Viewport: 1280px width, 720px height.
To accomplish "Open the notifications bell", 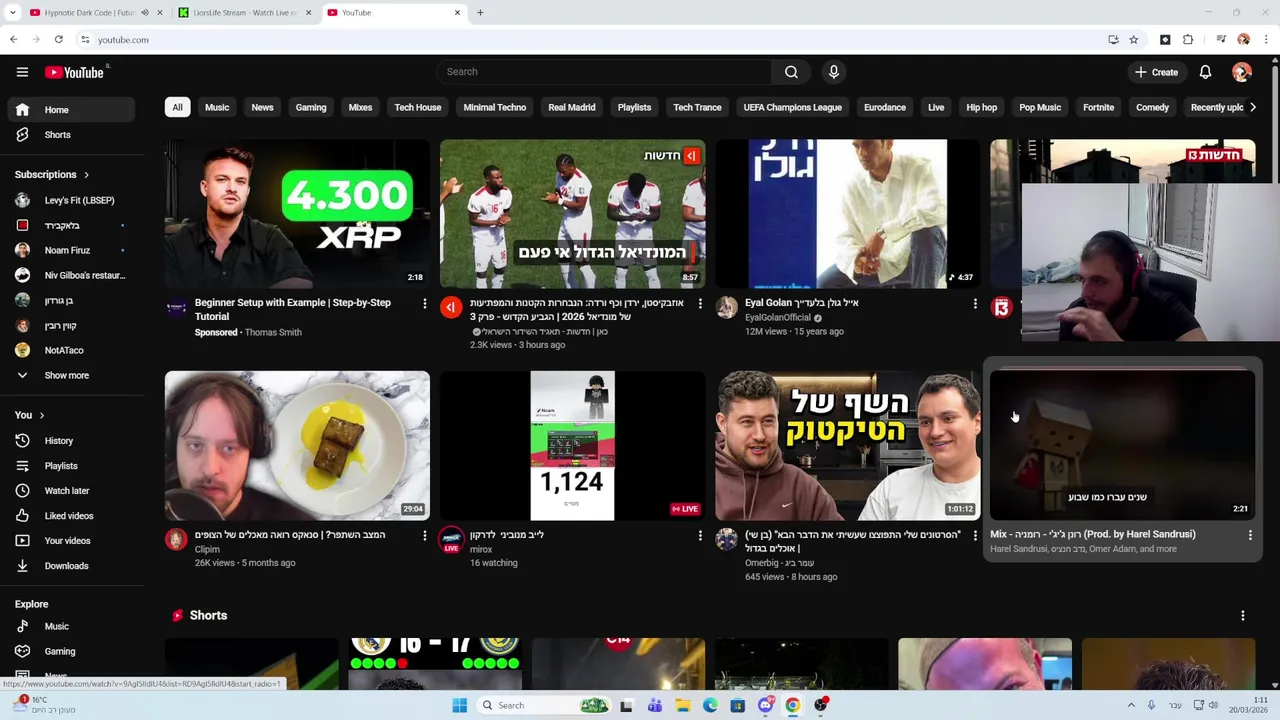I will 1205,72.
